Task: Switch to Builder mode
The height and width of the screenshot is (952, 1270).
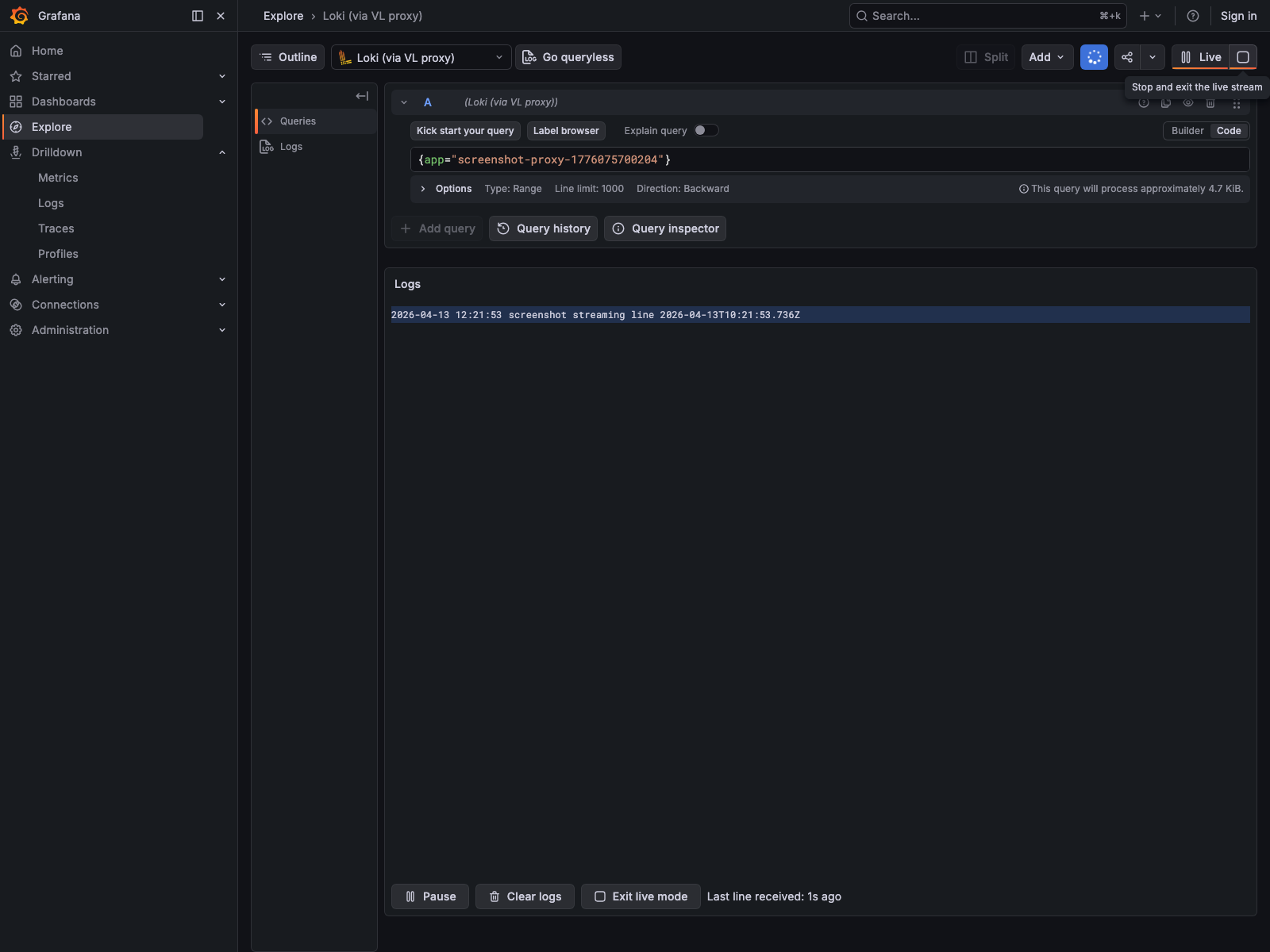Action: point(1187,131)
